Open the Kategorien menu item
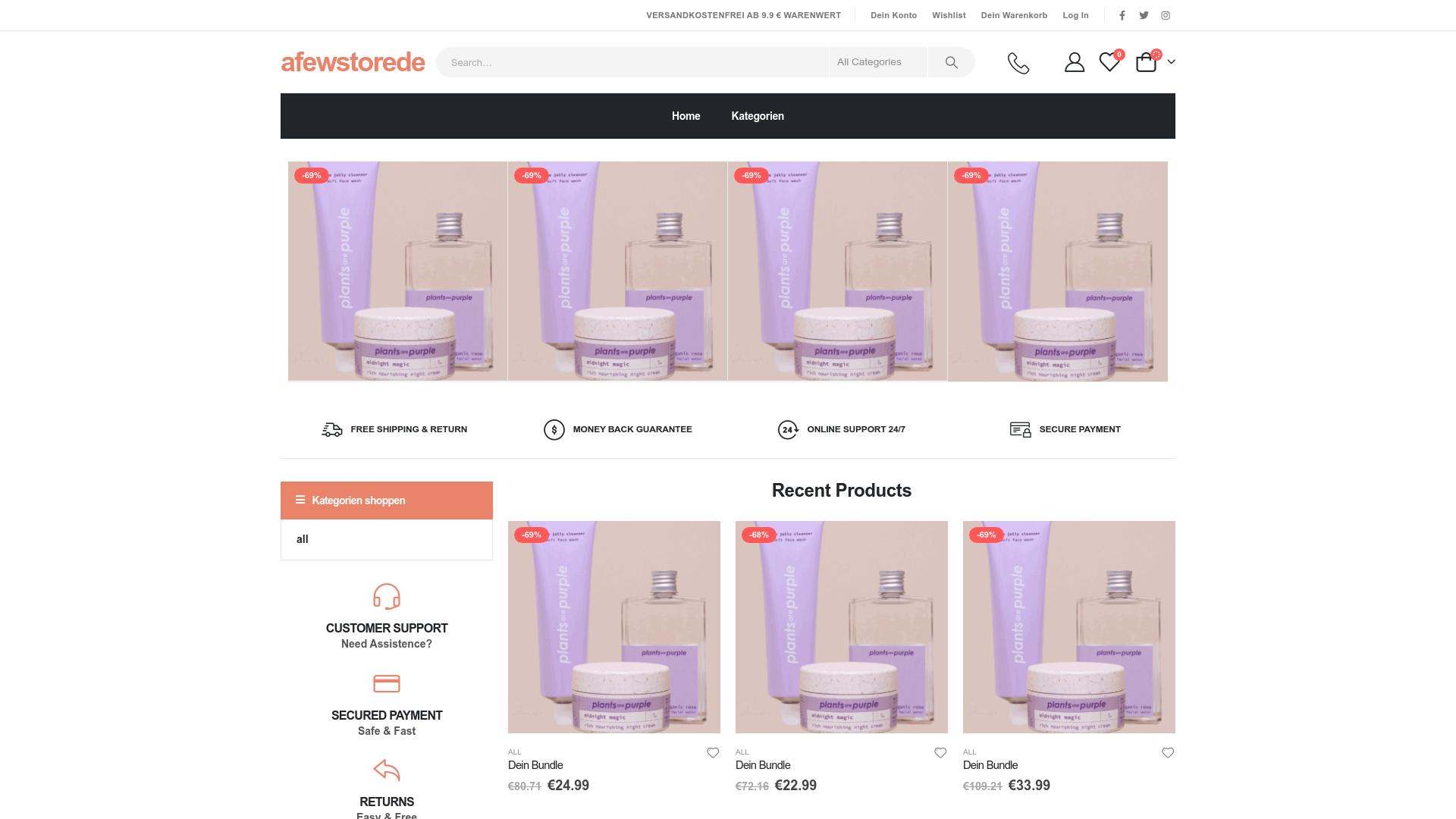1456x819 pixels. [x=758, y=116]
